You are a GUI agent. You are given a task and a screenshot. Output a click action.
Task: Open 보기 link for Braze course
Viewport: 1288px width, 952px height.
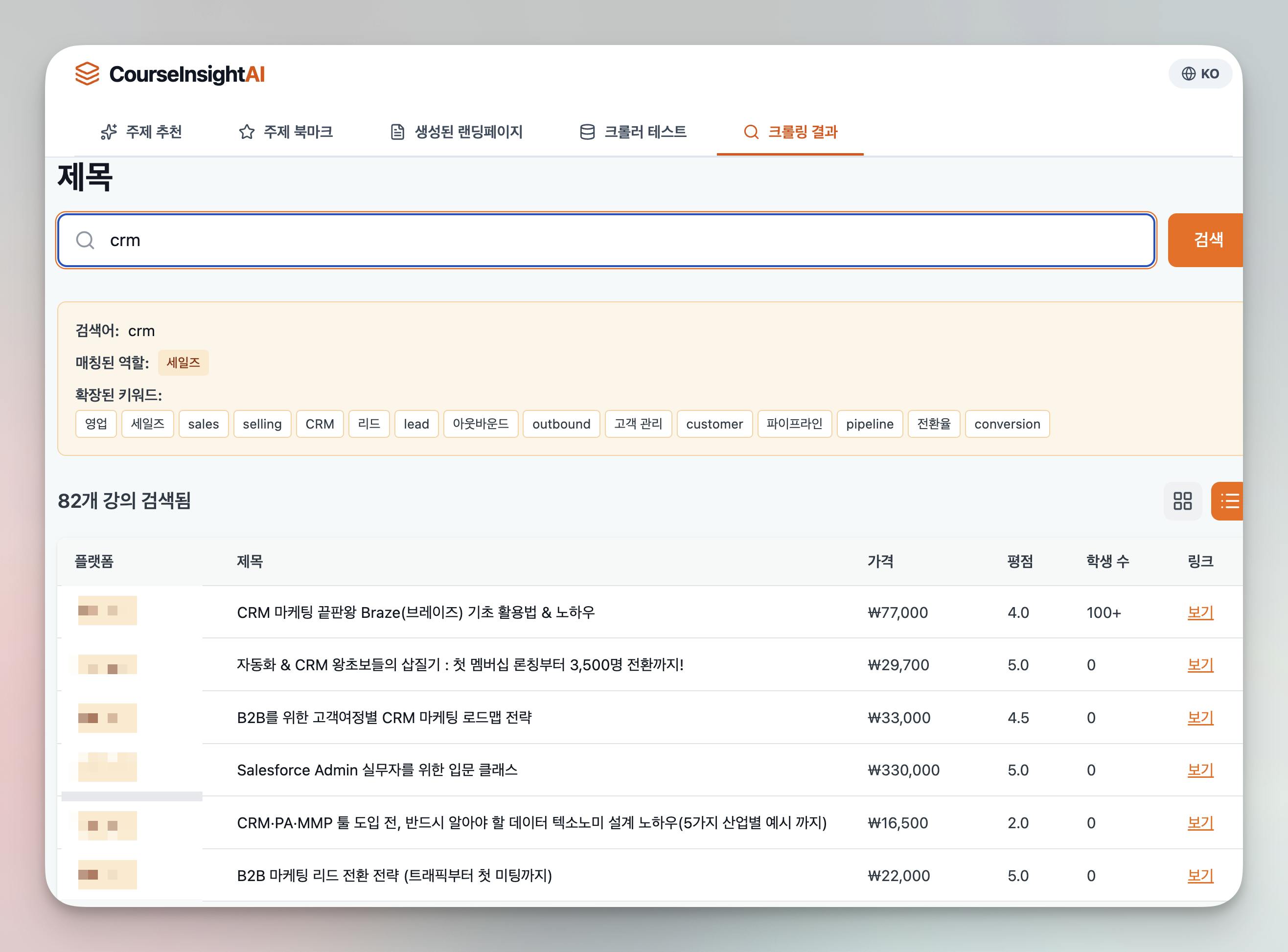pos(1200,612)
